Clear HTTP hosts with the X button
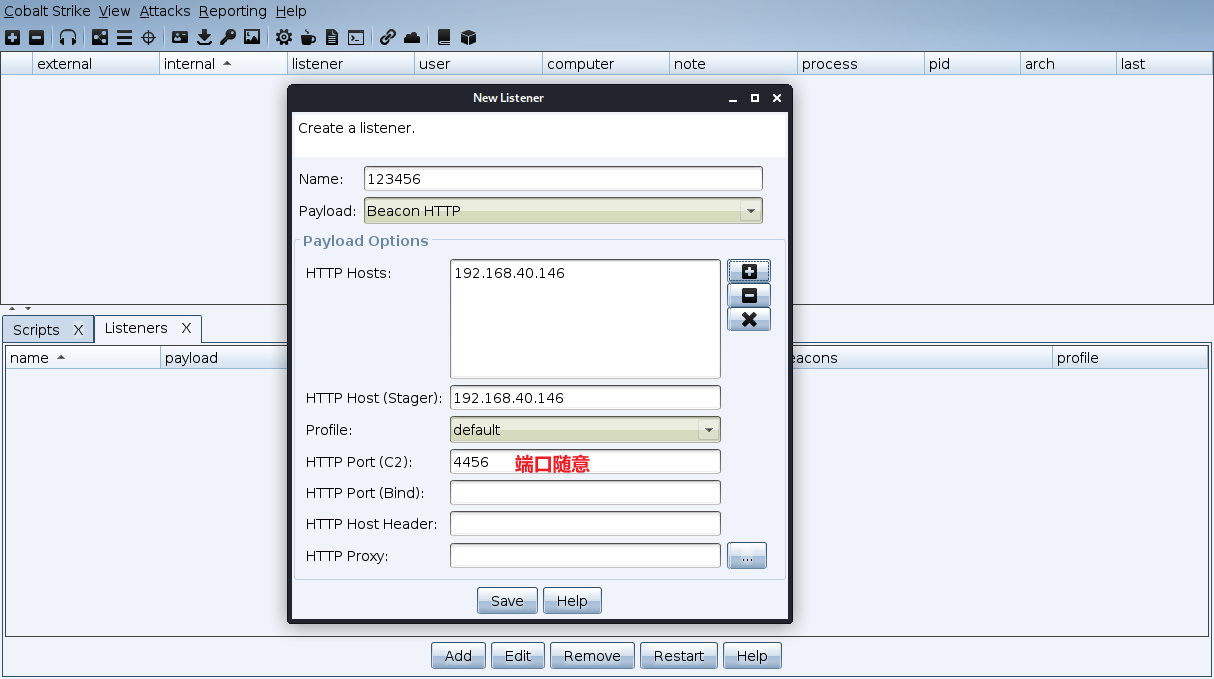This screenshot has width=1214, height=679. point(749,319)
